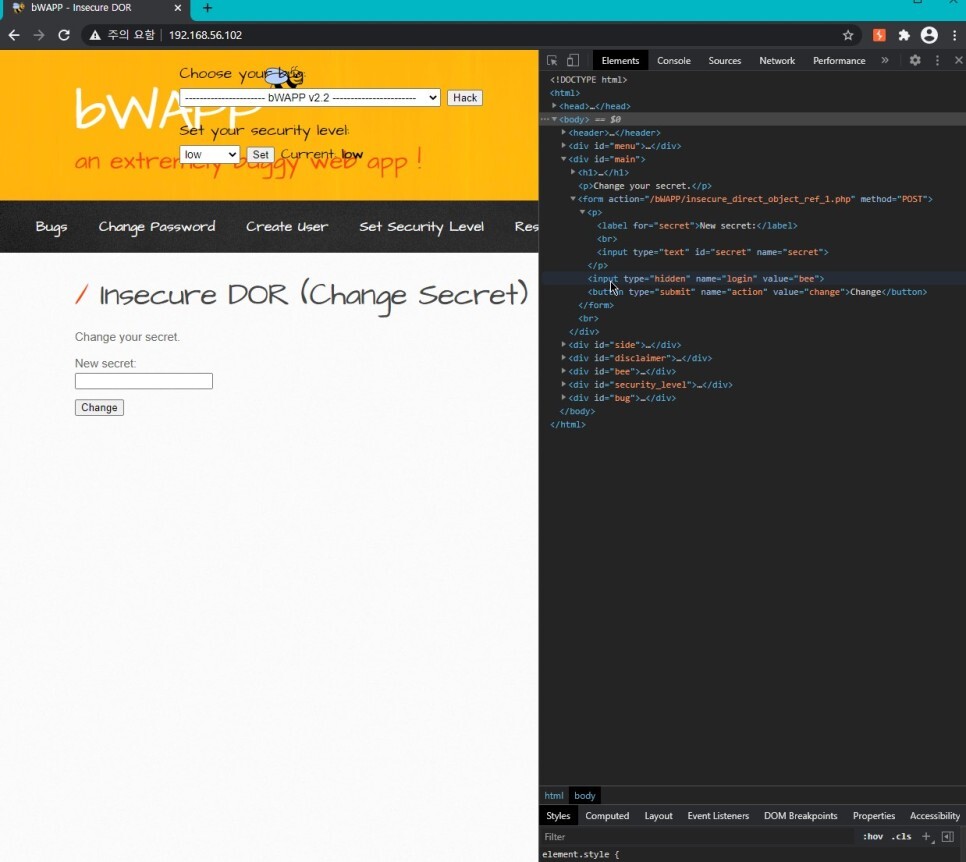Select the hidden input login line
Image resolution: width=966 pixels, height=862 pixels.
[705, 279]
